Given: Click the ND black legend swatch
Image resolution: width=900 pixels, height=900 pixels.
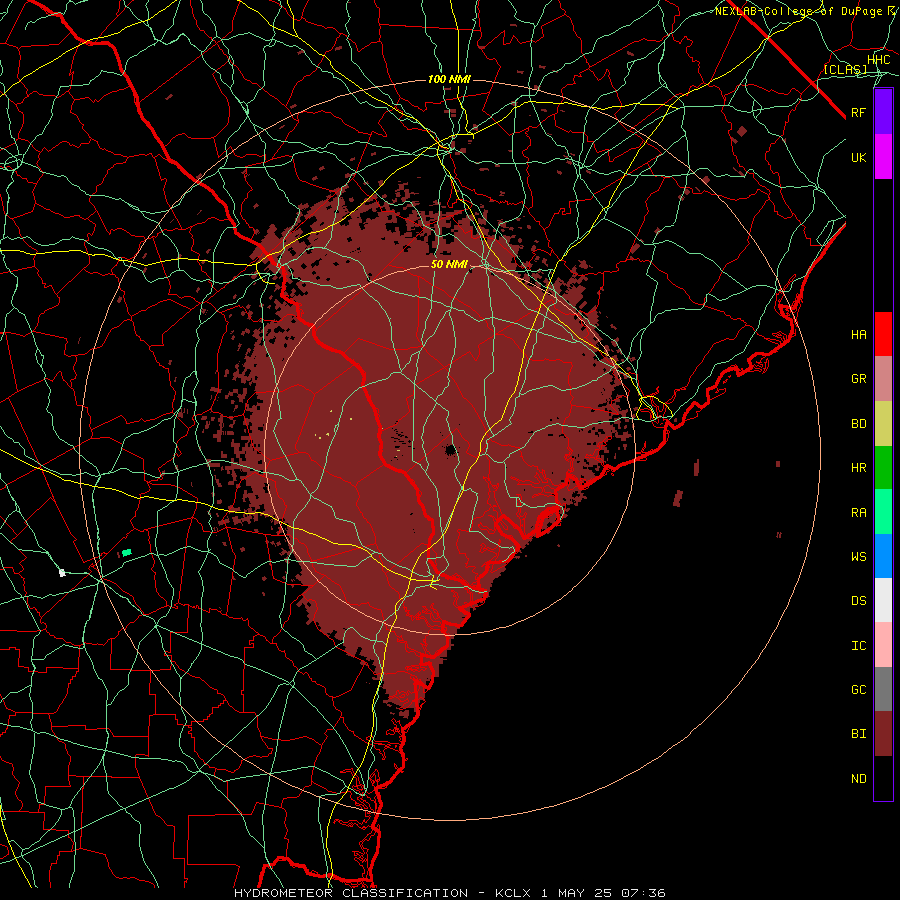Looking at the screenshot, I should click(883, 778).
